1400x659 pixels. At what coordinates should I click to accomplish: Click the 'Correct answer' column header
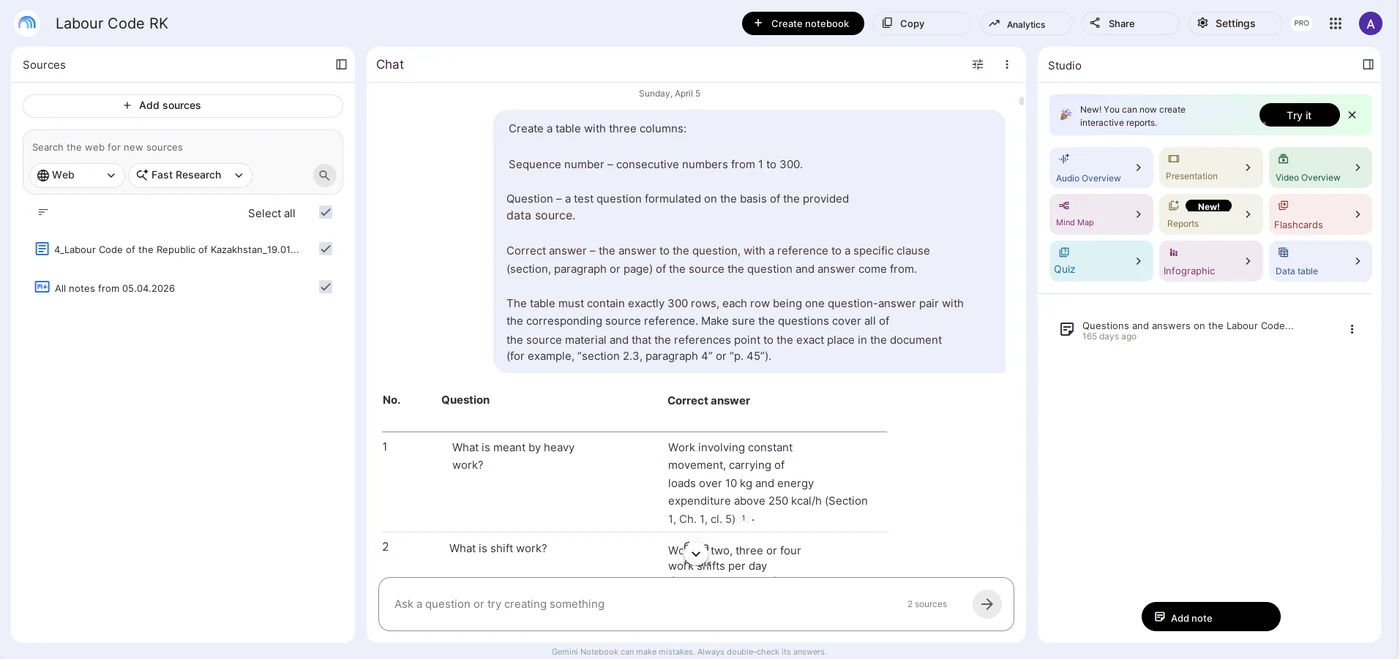click(x=709, y=400)
